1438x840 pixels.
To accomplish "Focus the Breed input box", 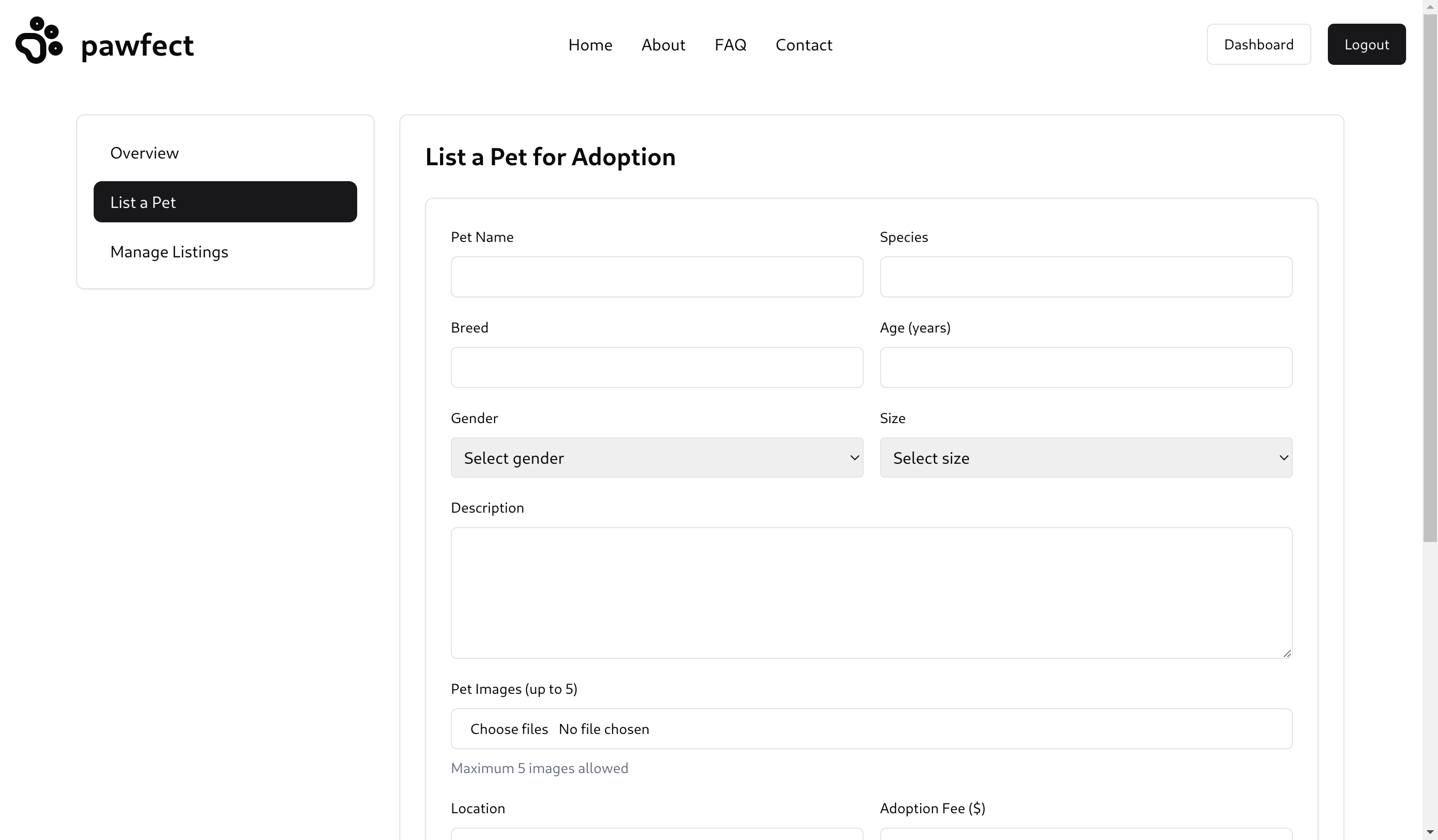I will 657,367.
